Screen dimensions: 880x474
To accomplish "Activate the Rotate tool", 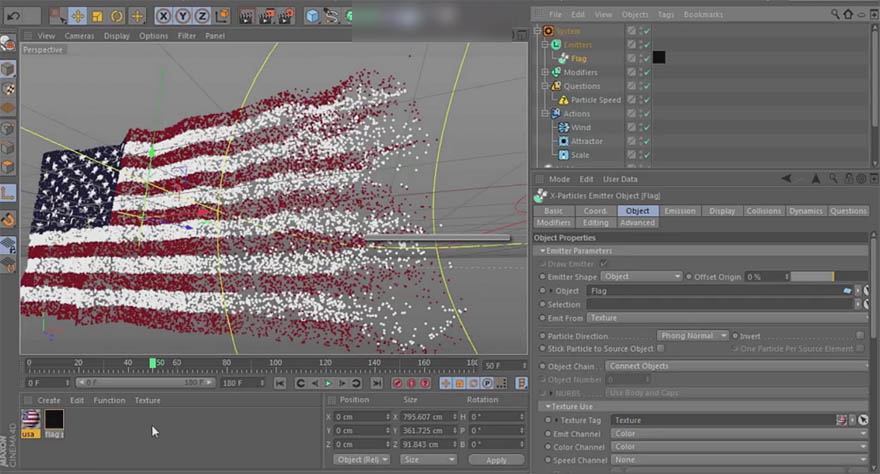I will [117, 16].
